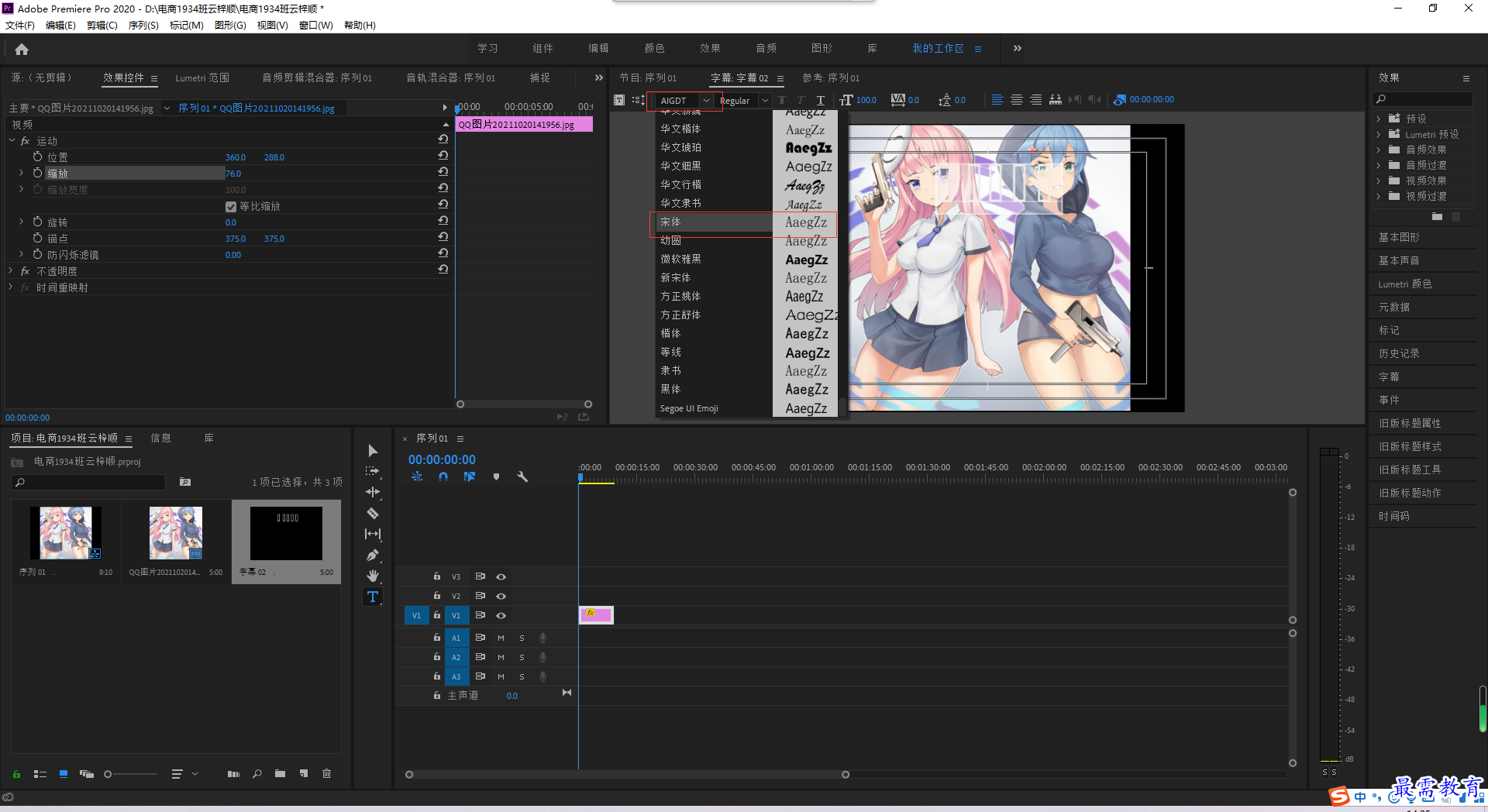Reset the position parameter
The height and width of the screenshot is (812, 1488).
tap(443, 156)
